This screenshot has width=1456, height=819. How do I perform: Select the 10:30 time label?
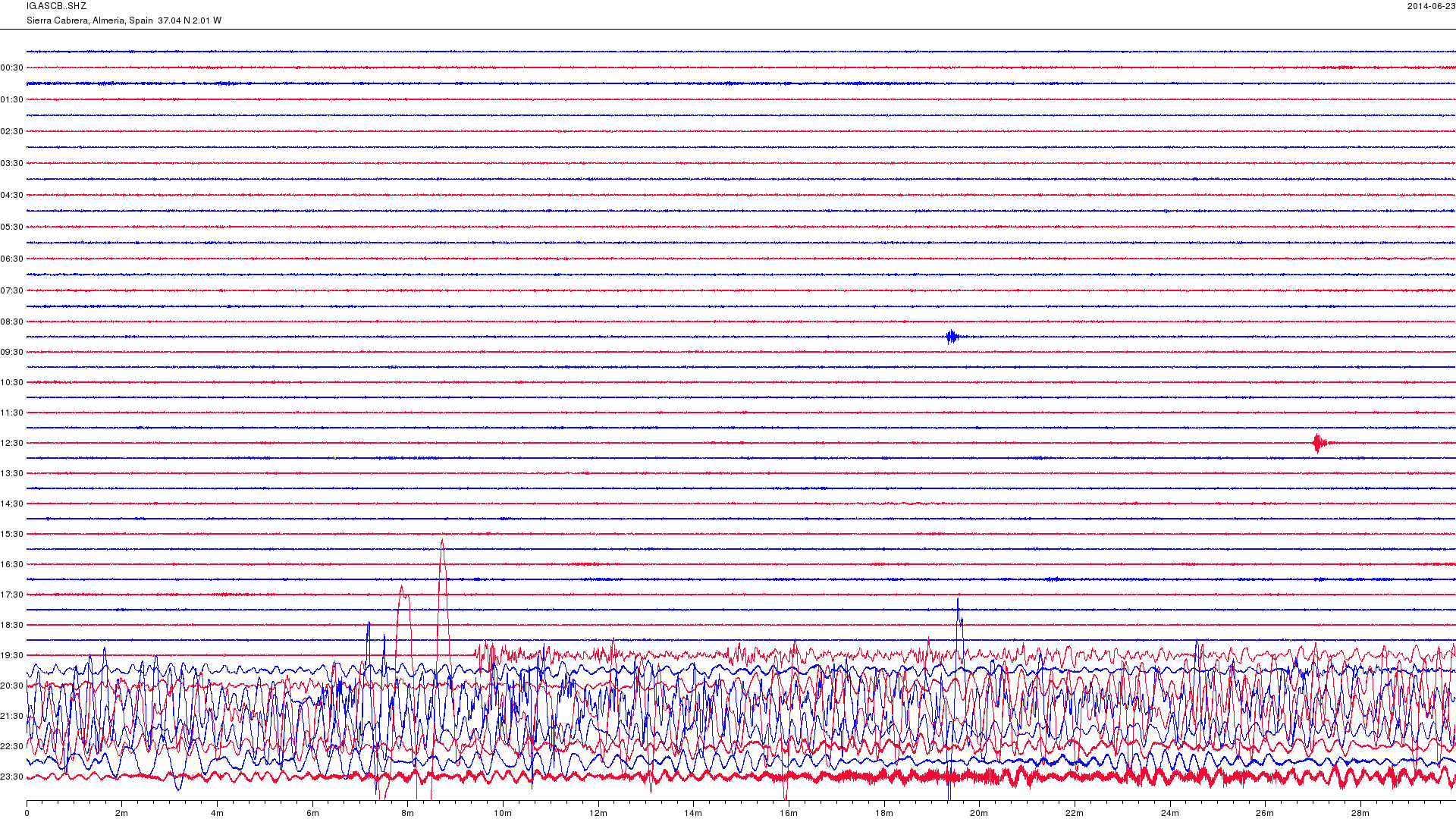tap(12, 383)
